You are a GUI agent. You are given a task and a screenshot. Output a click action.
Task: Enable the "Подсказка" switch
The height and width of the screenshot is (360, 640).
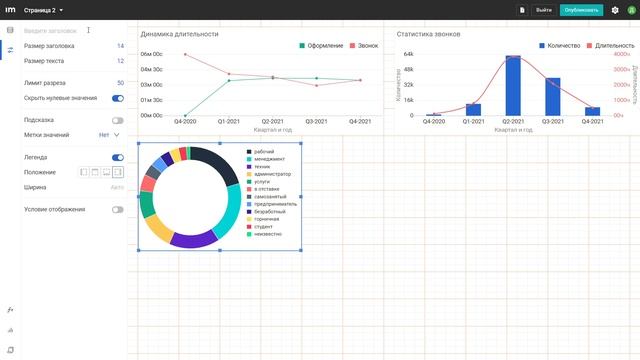[118, 120]
